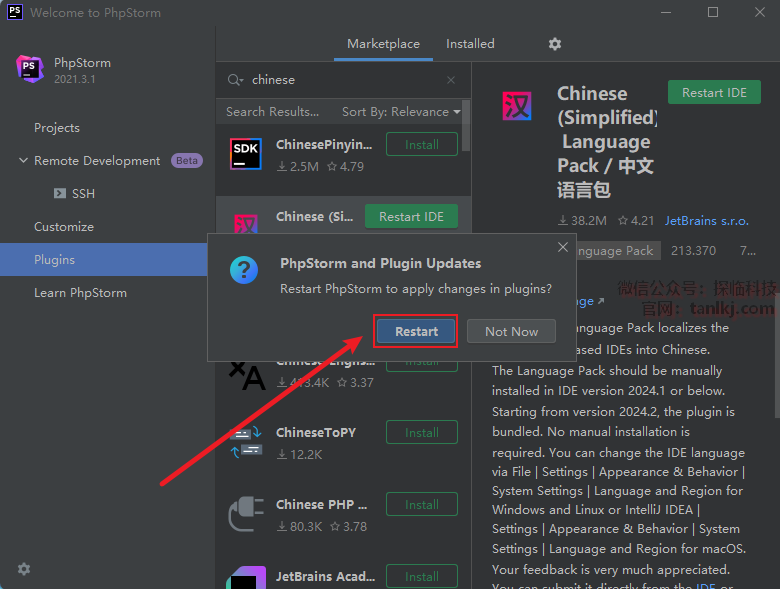Select the ChineseToPY plugin icon

tap(246, 441)
